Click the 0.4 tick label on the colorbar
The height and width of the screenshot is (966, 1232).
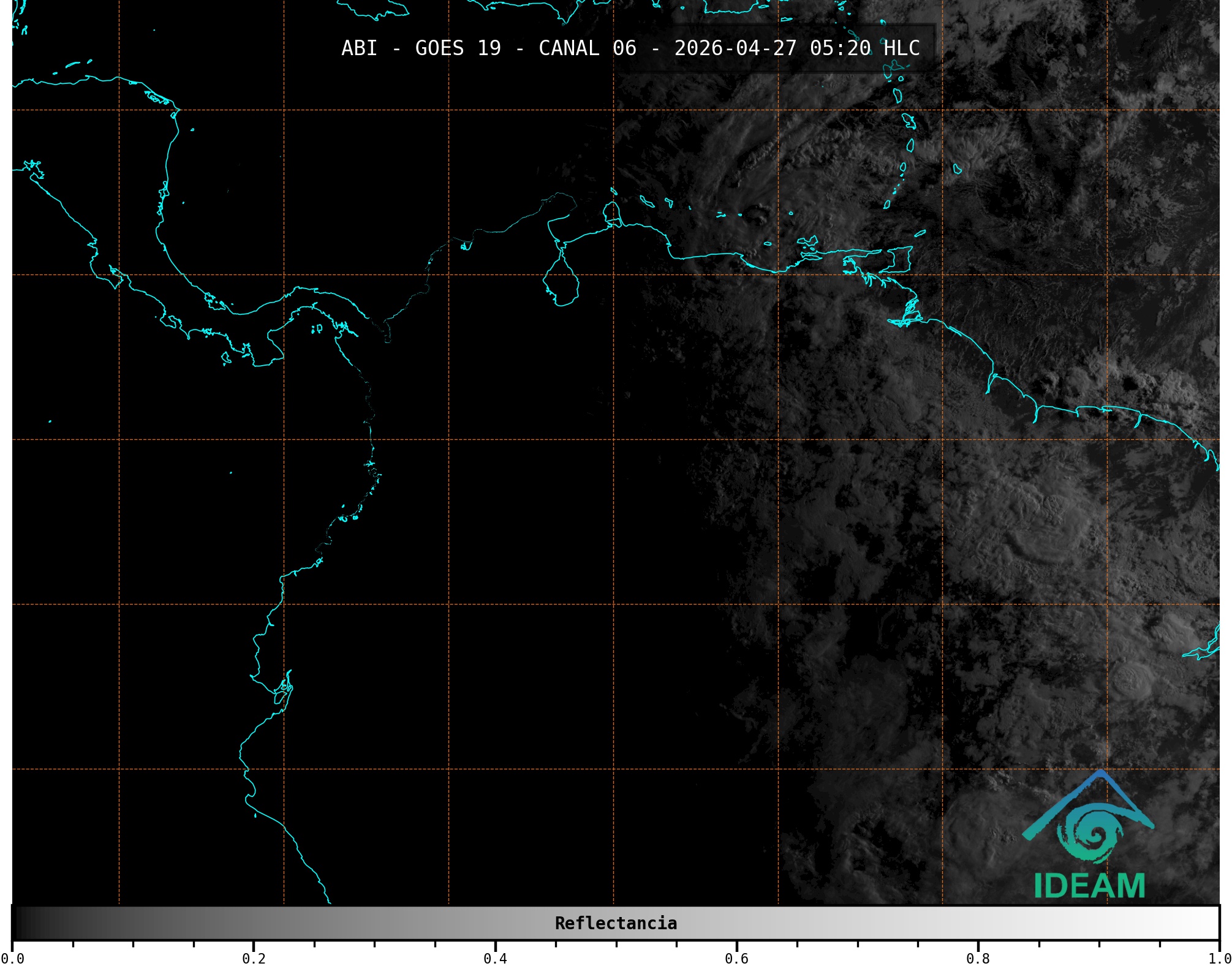point(495,959)
